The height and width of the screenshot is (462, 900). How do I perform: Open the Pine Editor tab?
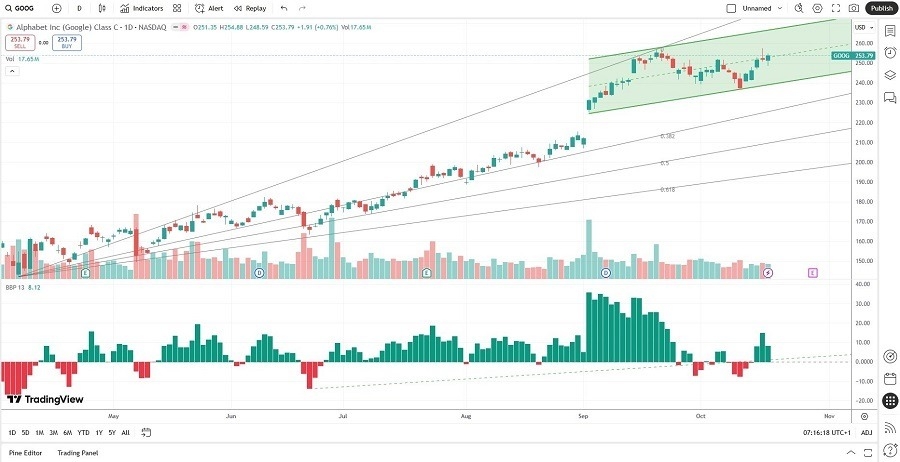[x=24, y=453]
